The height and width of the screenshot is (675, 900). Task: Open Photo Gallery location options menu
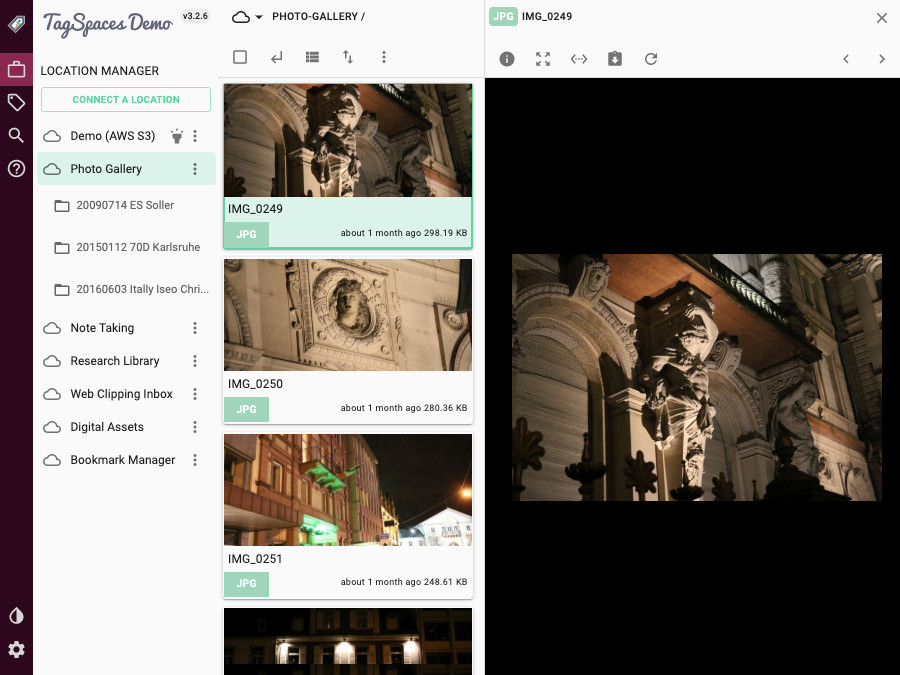click(x=195, y=169)
